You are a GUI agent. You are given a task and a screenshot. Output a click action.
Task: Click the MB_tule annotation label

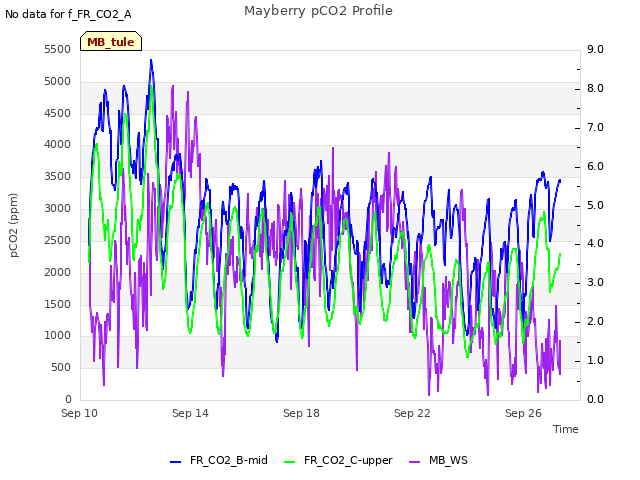tap(111, 42)
